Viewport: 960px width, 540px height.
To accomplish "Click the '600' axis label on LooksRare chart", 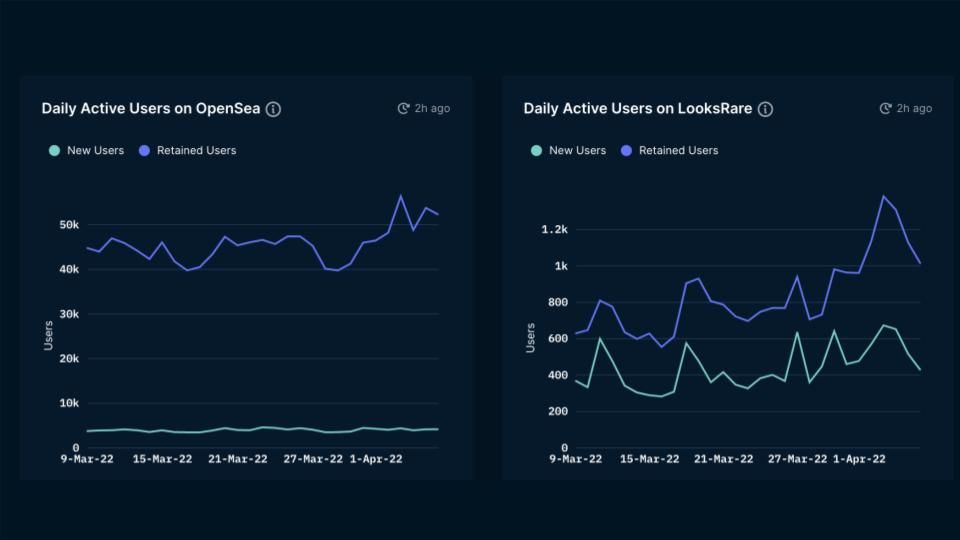I will click(x=558, y=339).
